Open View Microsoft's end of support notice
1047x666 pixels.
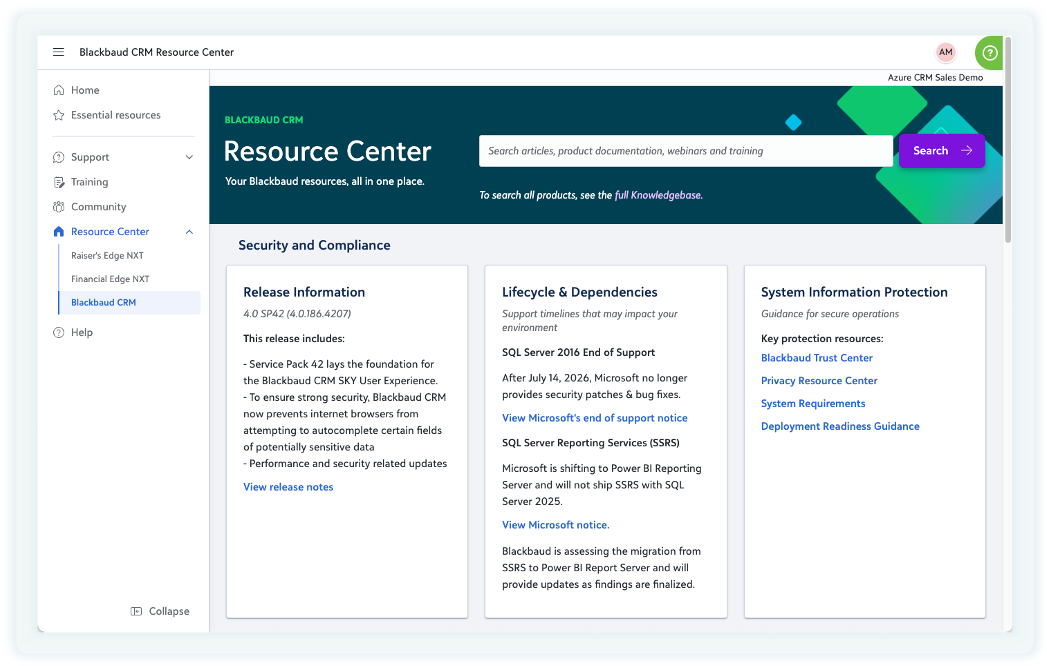tap(595, 418)
